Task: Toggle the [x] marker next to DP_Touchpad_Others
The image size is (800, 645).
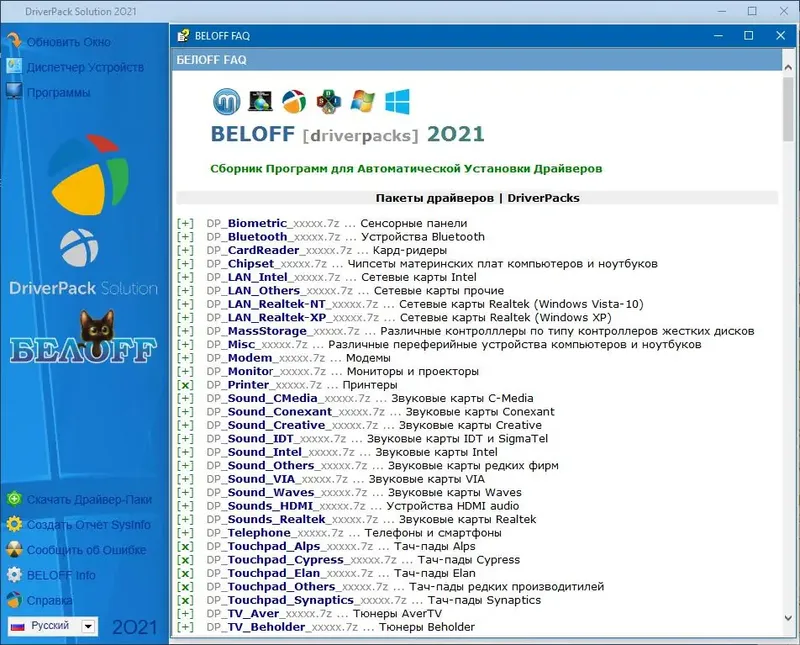Action: (185, 587)
